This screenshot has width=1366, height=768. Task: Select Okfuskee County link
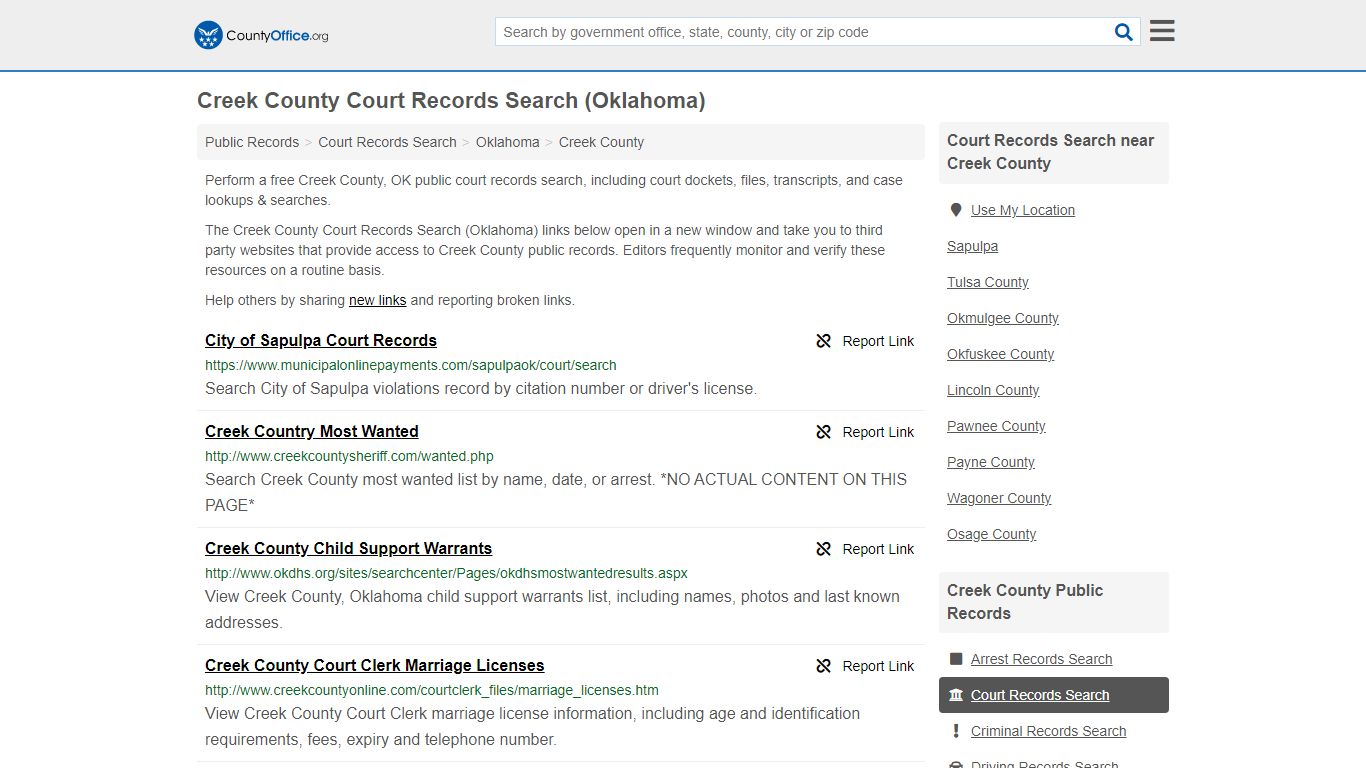[x=1000, y=354]
